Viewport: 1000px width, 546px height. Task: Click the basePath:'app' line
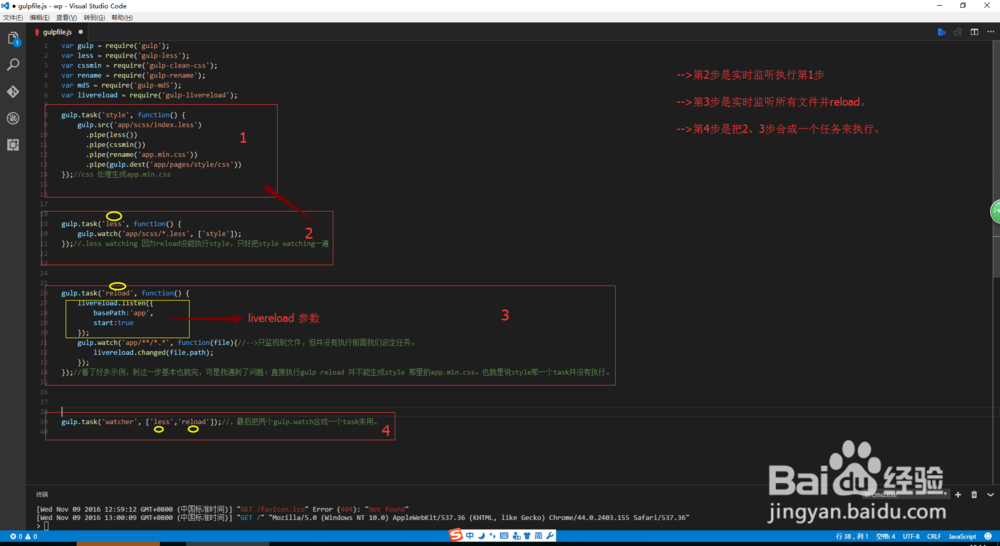124,313
